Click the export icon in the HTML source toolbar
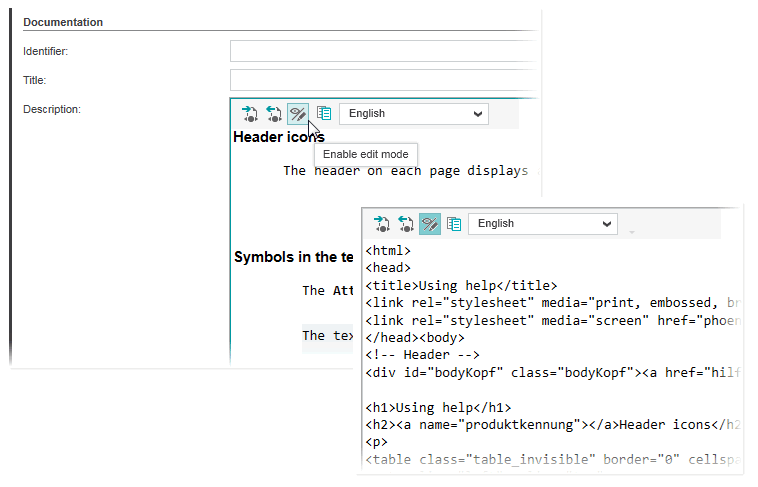This screenshot has height=487, width=758. click(405, 224)
